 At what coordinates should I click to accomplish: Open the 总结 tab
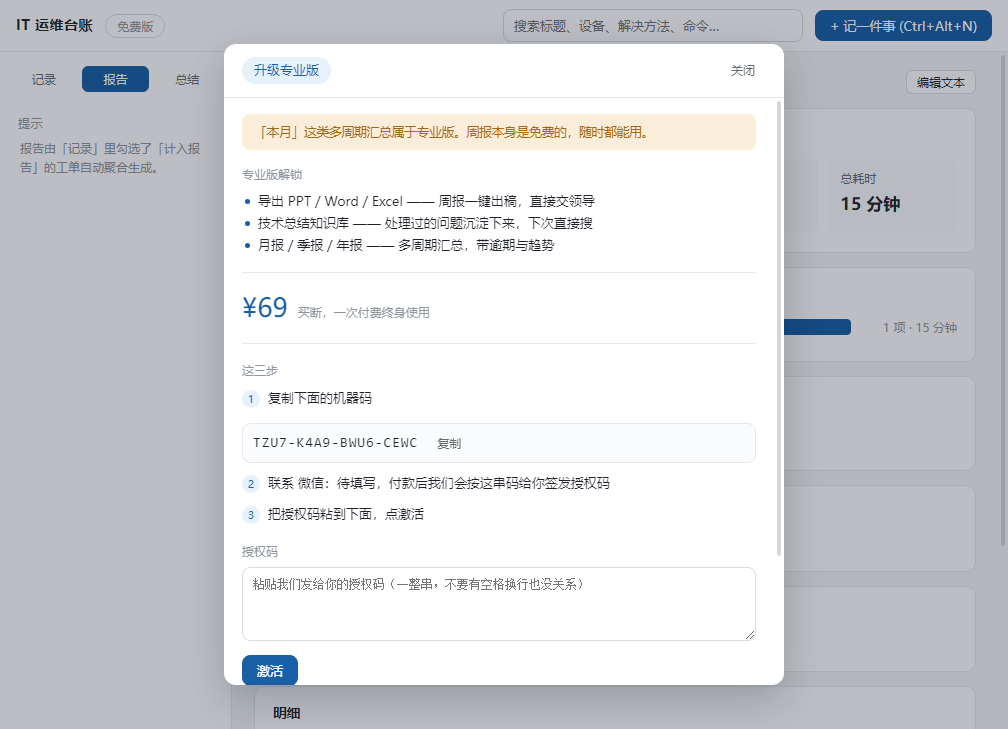point(187,79)
